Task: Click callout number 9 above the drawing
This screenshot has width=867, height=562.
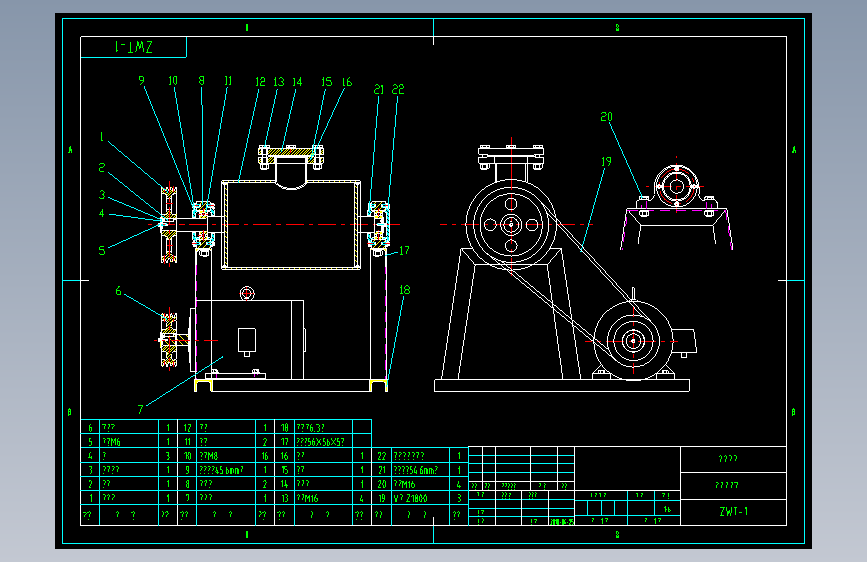Action: coord(142,81)
